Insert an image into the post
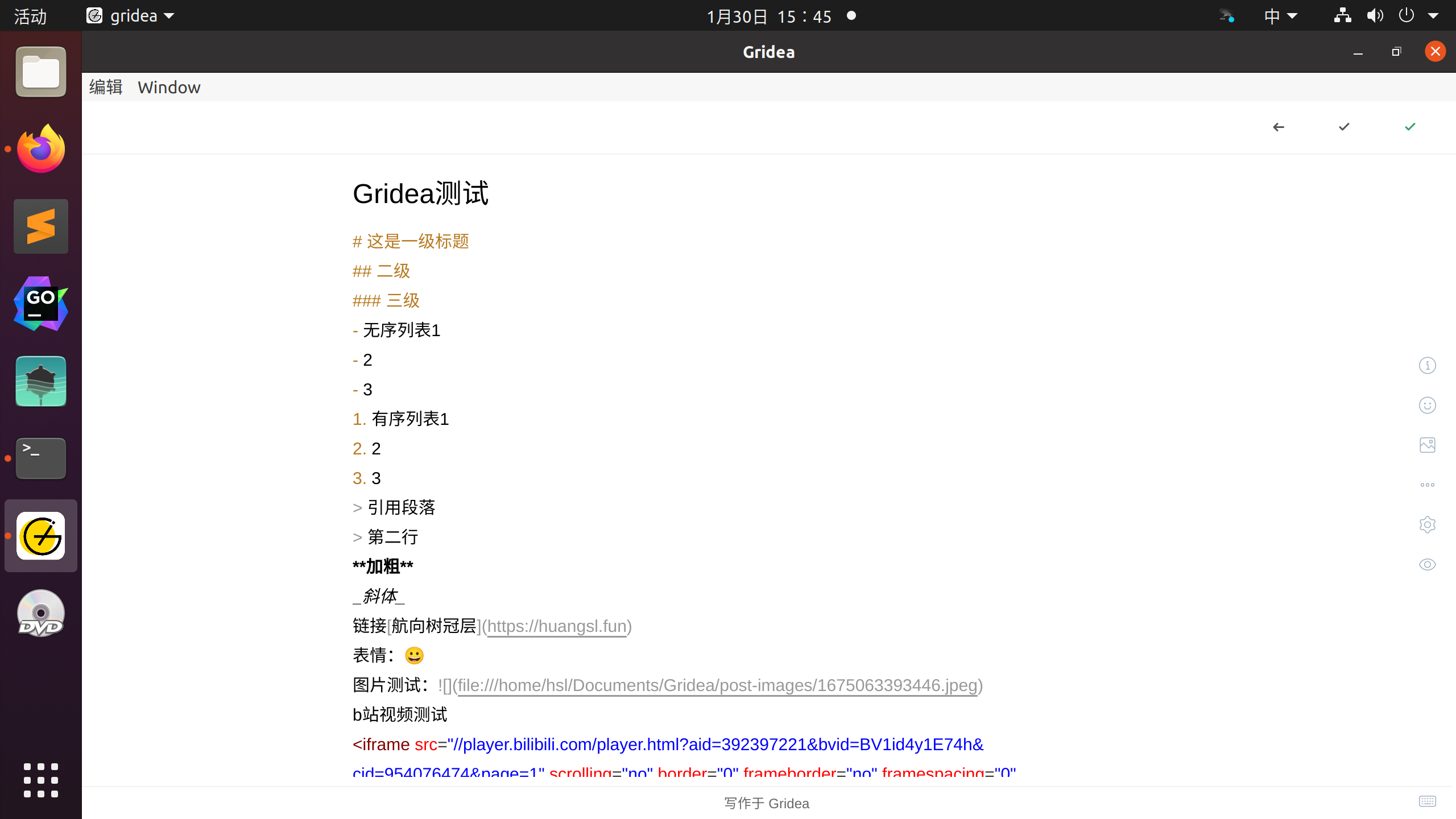 1428,445
